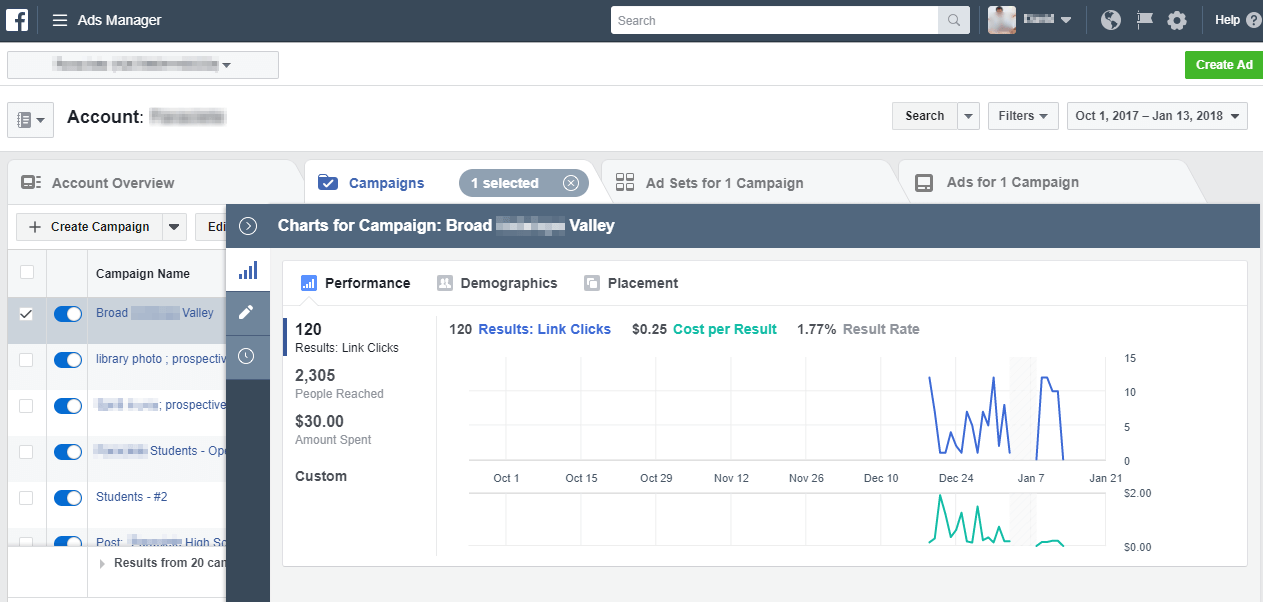Open the Account Overview tab
This screenshot has width=1263, height=602.
pos(112,183)
